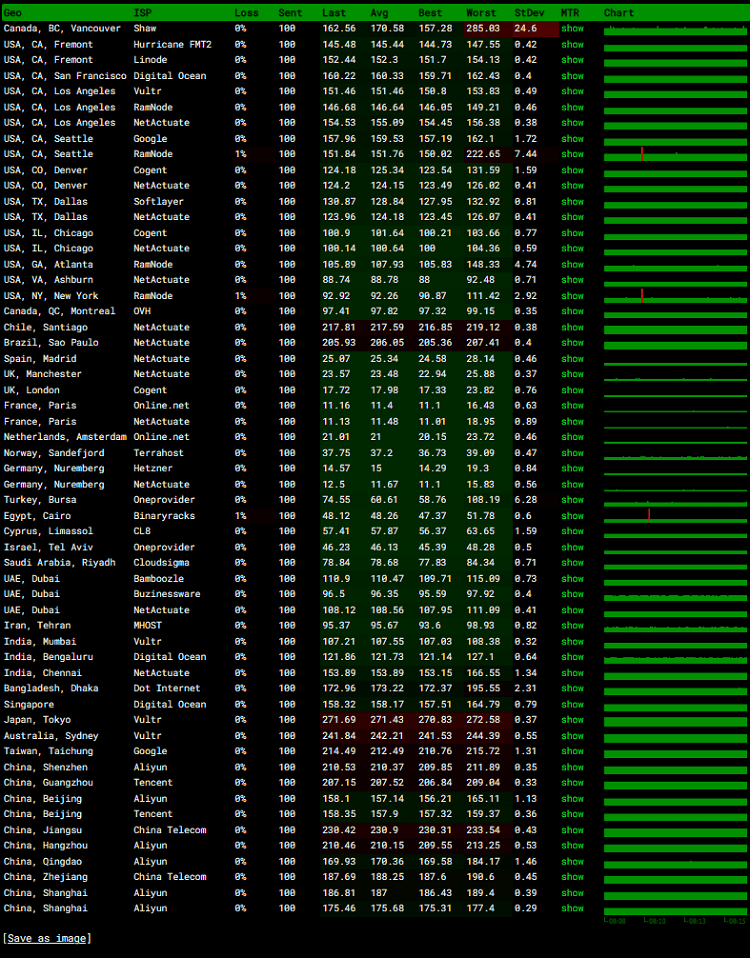Viewport: 750px width, 958px height.
Task: Select the 'Softlayer' ISP cell
Action: (158, 201)
